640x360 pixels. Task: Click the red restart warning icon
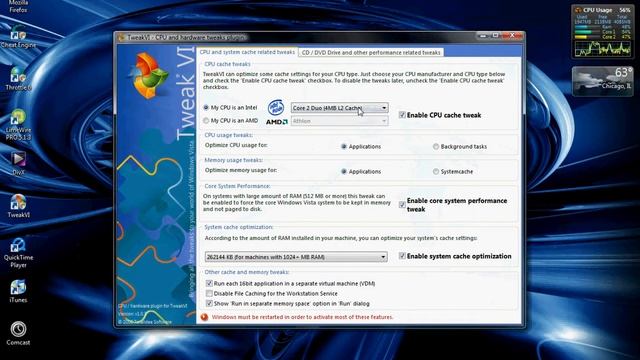coord(204,317)
